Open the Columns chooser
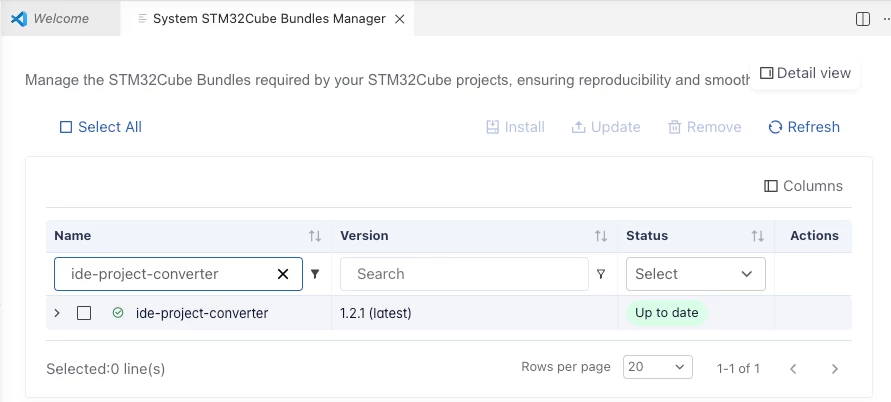This screenshot has height=402, width=891. 803,186
